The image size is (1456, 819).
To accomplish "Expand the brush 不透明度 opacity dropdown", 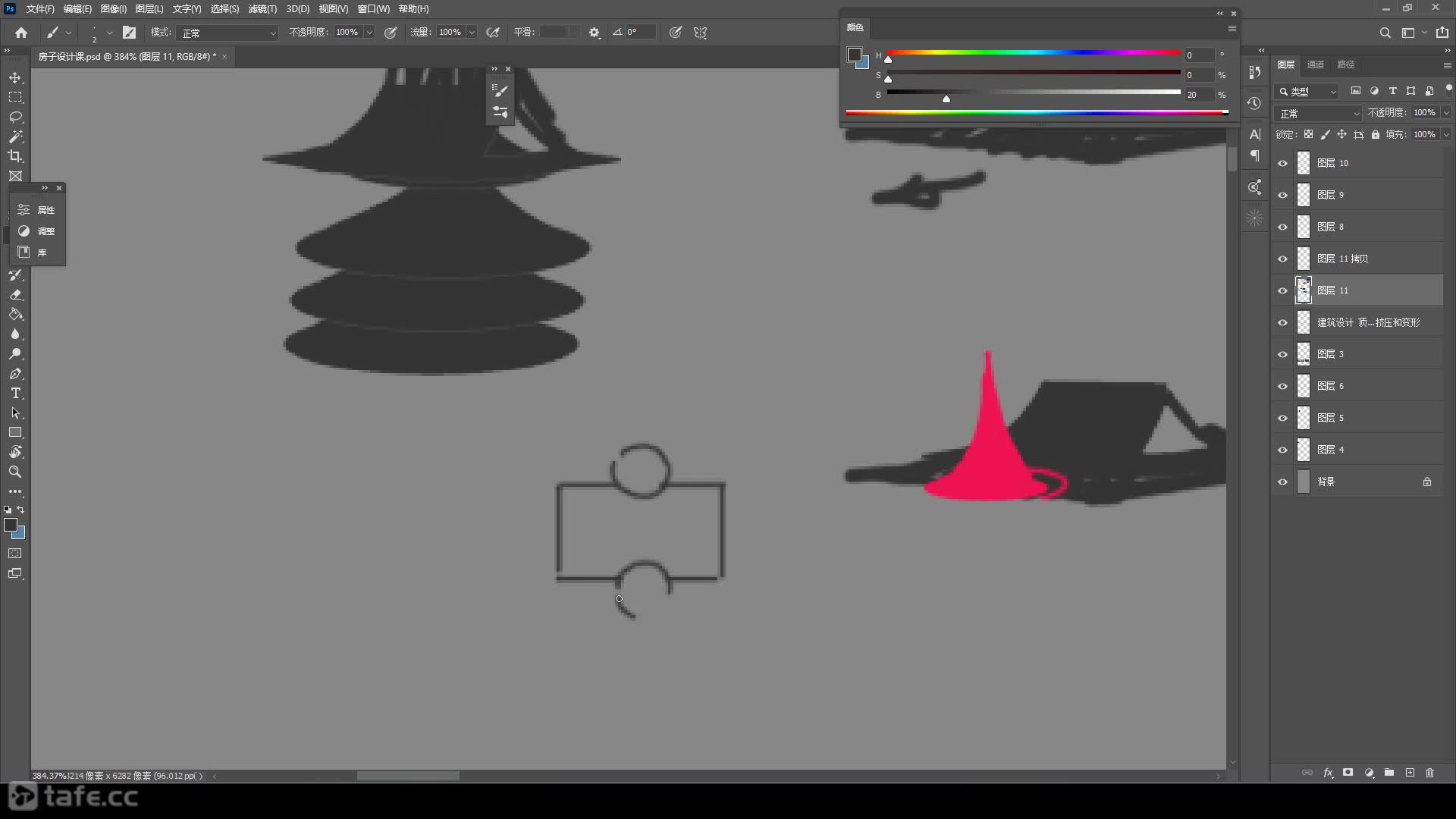I will [369, 33].
